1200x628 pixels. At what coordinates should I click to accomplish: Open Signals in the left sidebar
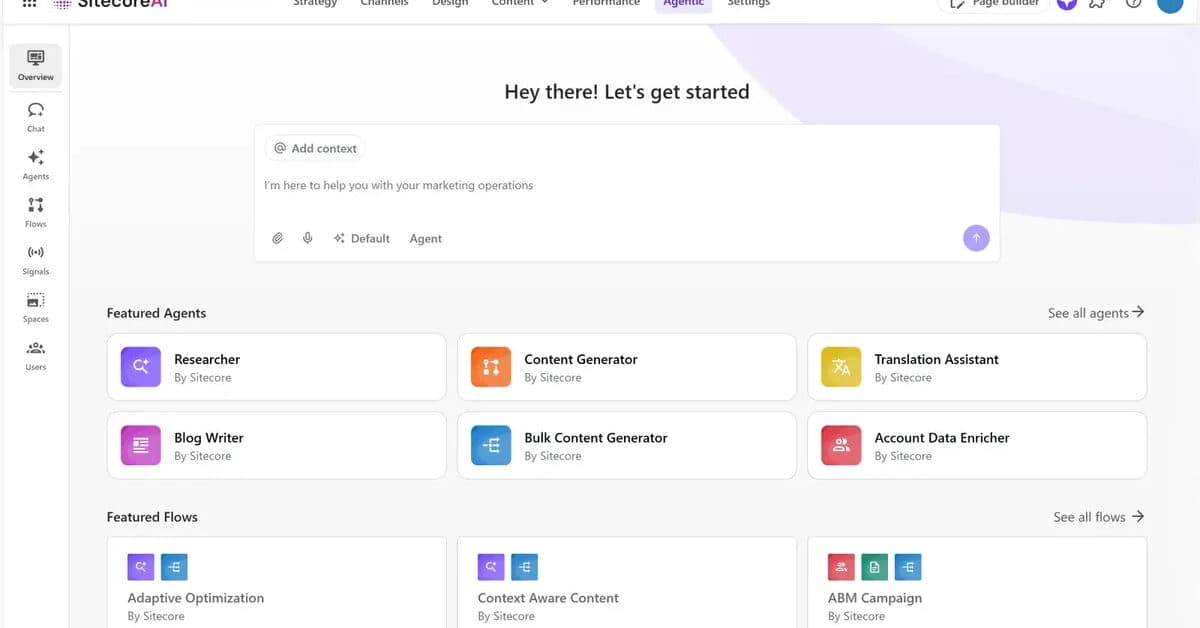point(36,259)
